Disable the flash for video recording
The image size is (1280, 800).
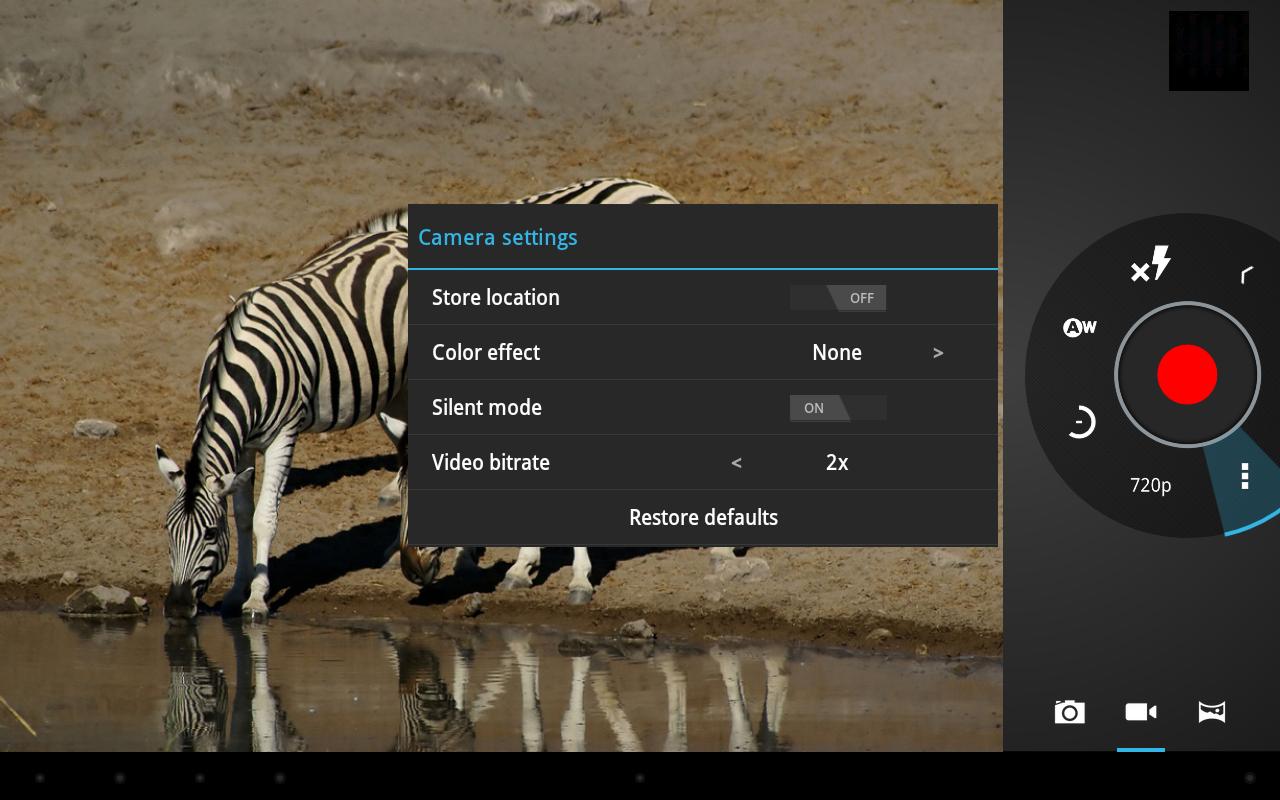(1151, 264)
